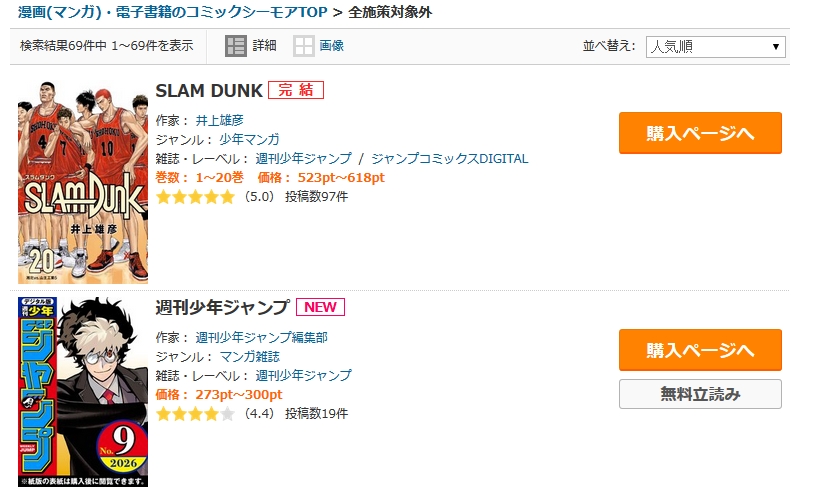Screen dimensions: 815x491
Task: Click the 画像 view label
Action: click(331, 46)
